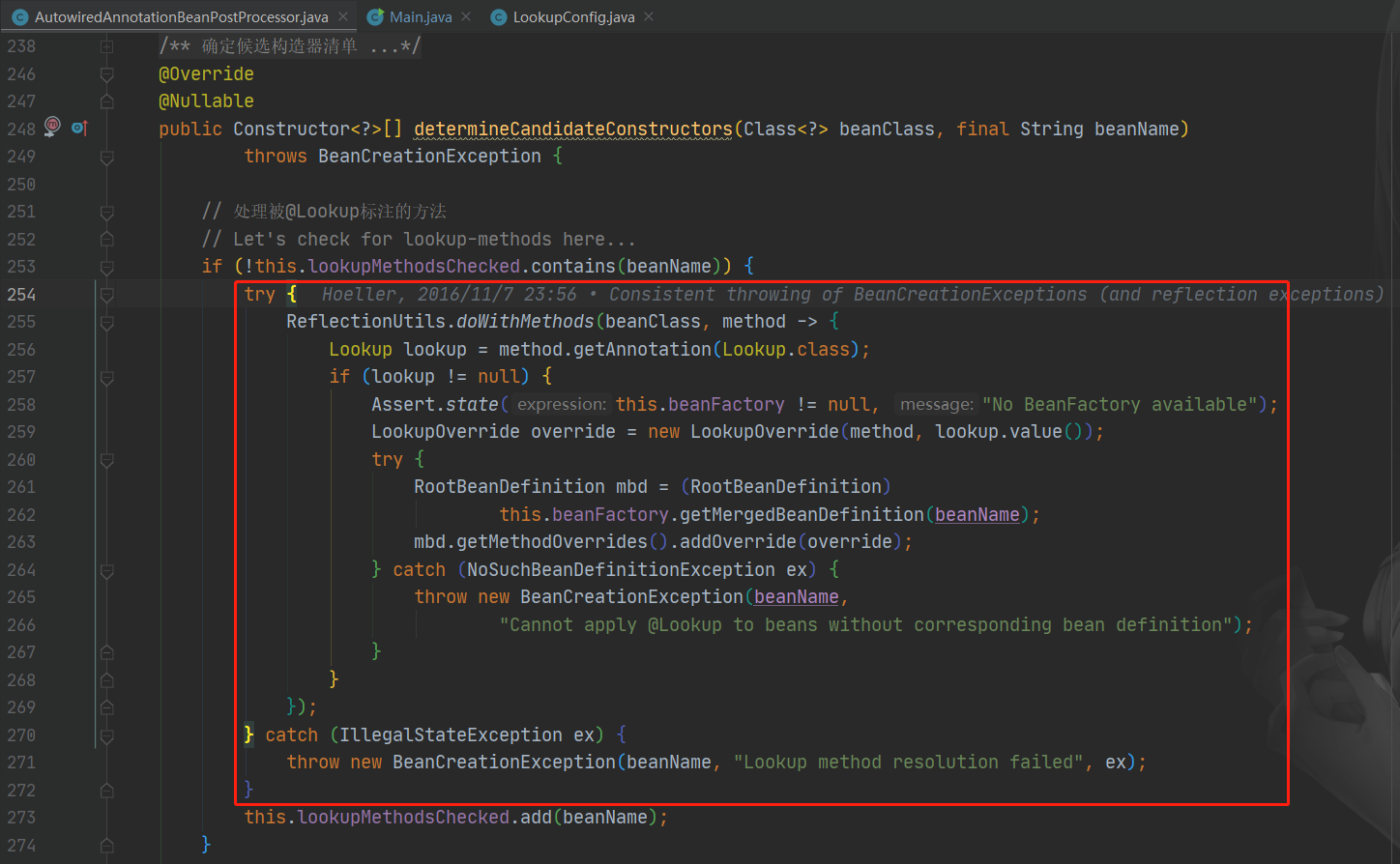Collapse the catch block fold at line 264
This screenshot has width=1400, height=864.
tap(107, 570)
